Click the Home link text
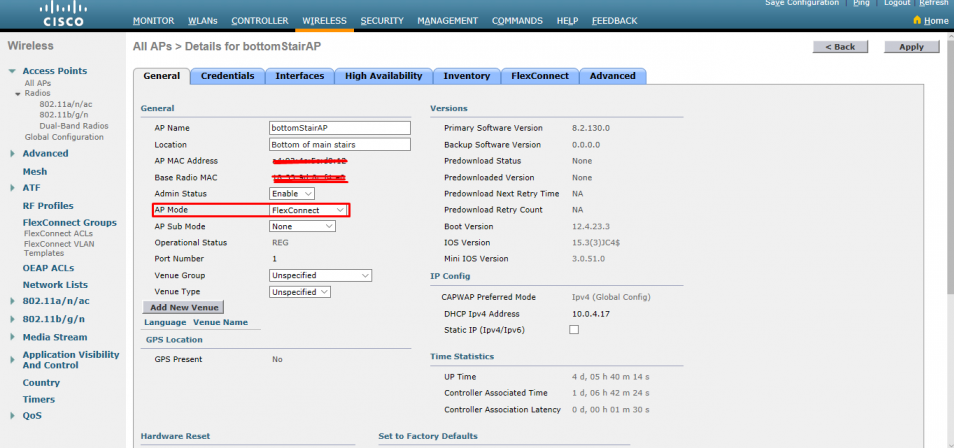954x448 pixels. [936, 21]
